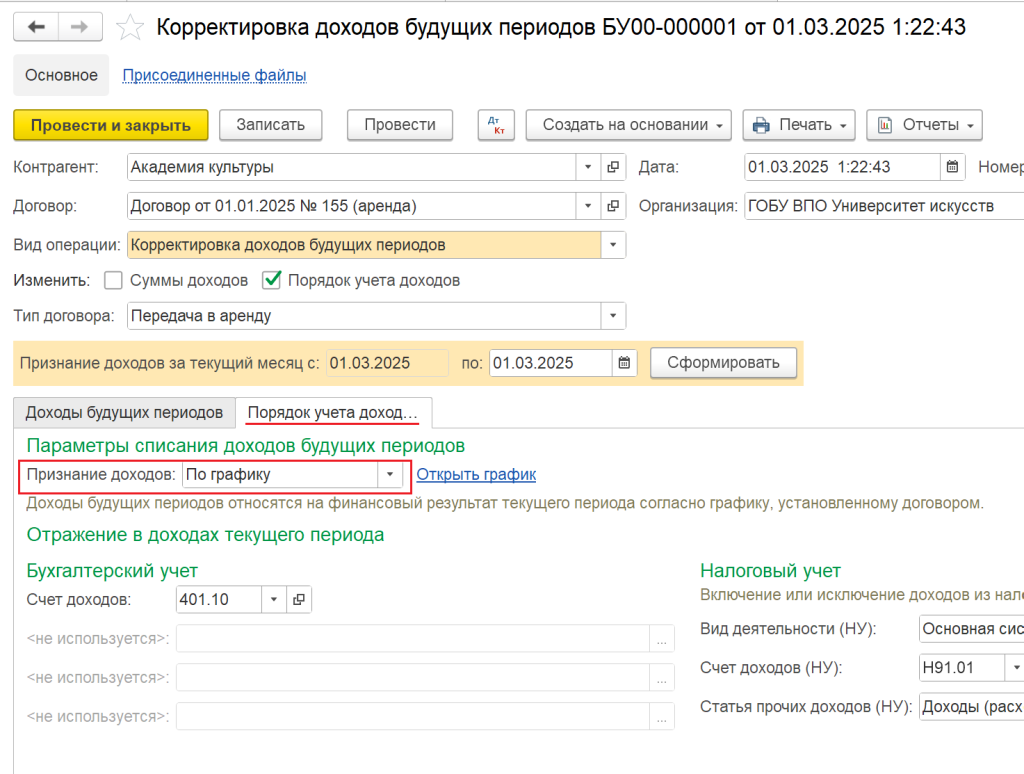Click Вид операции field value
1024x774 pixels.
click(x=364, y=246)
